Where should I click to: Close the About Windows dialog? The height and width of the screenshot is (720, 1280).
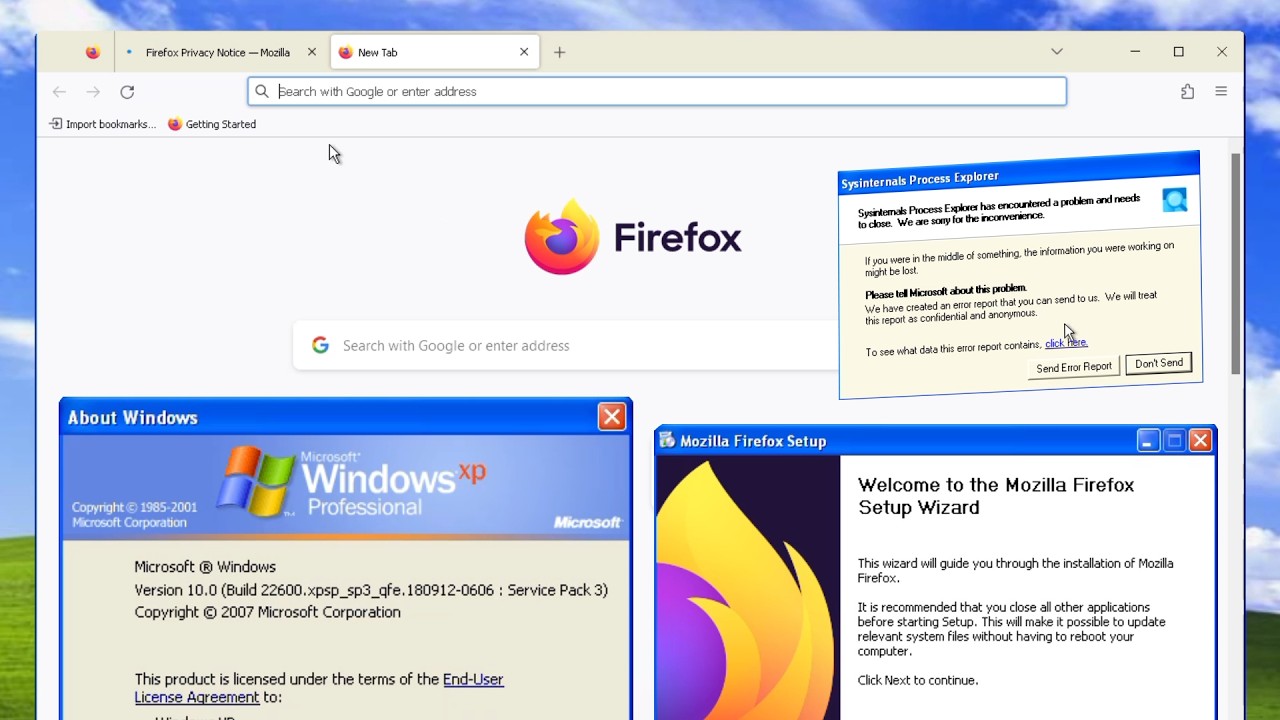[611, 416]
